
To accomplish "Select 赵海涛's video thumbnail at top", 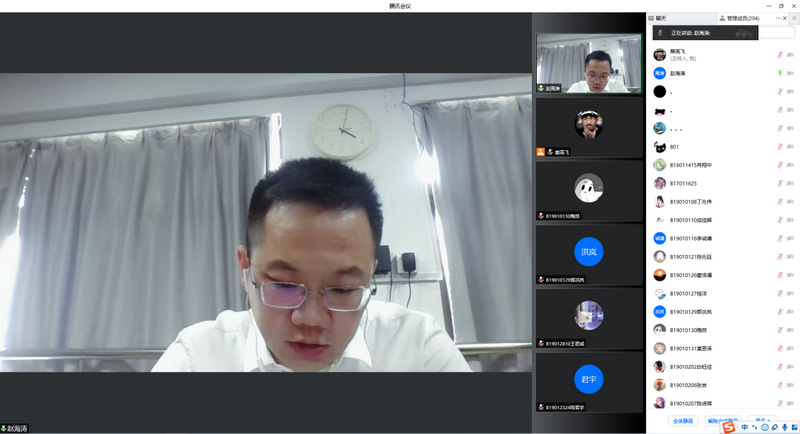I will (589, 63).
